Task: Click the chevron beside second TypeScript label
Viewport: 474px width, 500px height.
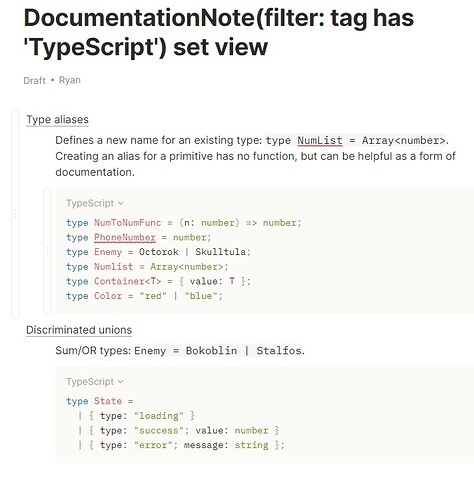Action: [x=121, y=382]
